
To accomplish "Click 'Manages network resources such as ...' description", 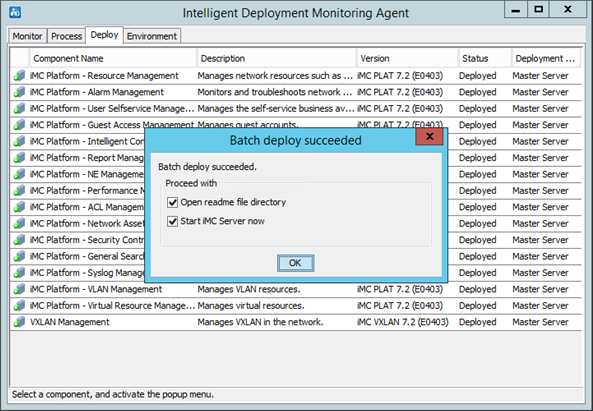I will (275, 76).
